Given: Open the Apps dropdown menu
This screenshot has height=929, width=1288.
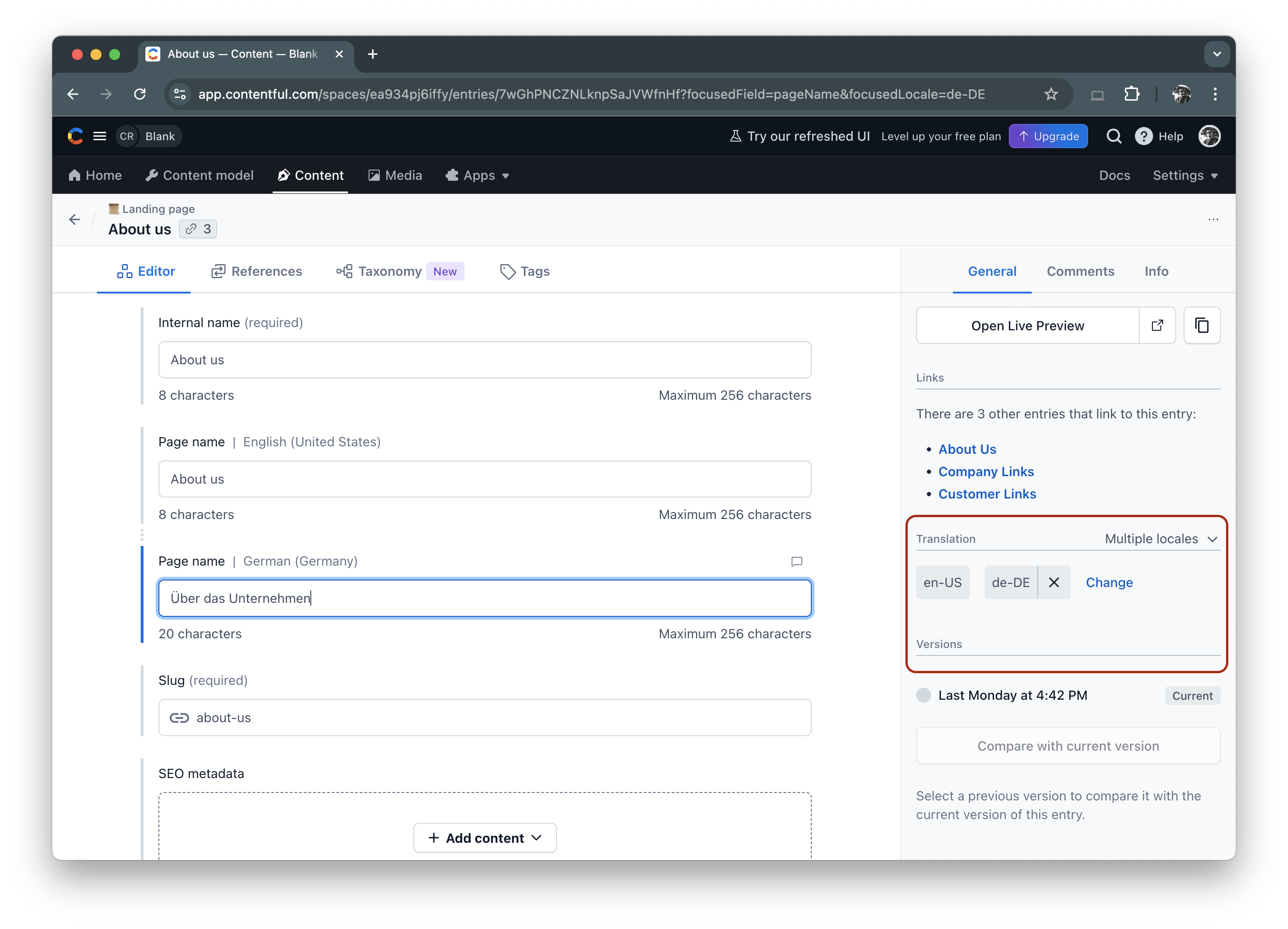Looking at the screenshot, I should 478,176.
